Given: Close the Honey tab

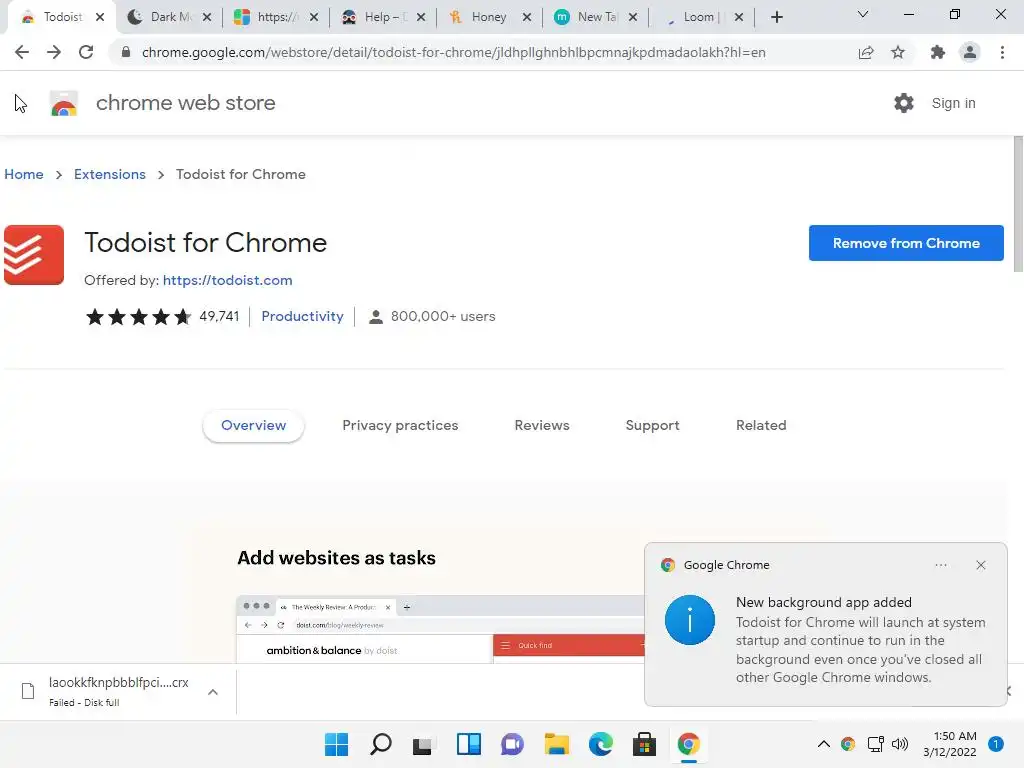Looking at the screenshot, I should [527, 17].
